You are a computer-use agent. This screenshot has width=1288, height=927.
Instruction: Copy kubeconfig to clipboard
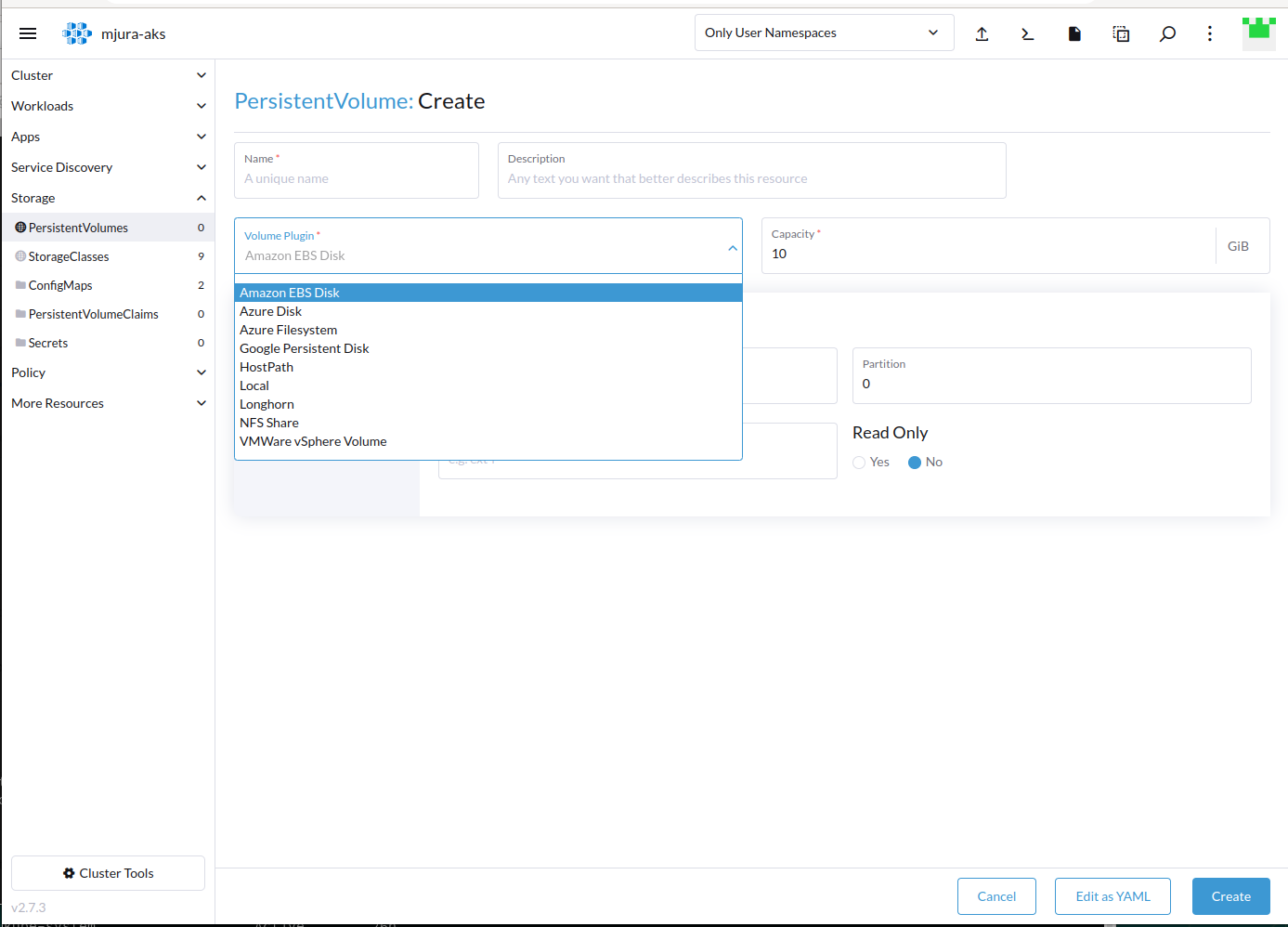tap(1121, 33)
